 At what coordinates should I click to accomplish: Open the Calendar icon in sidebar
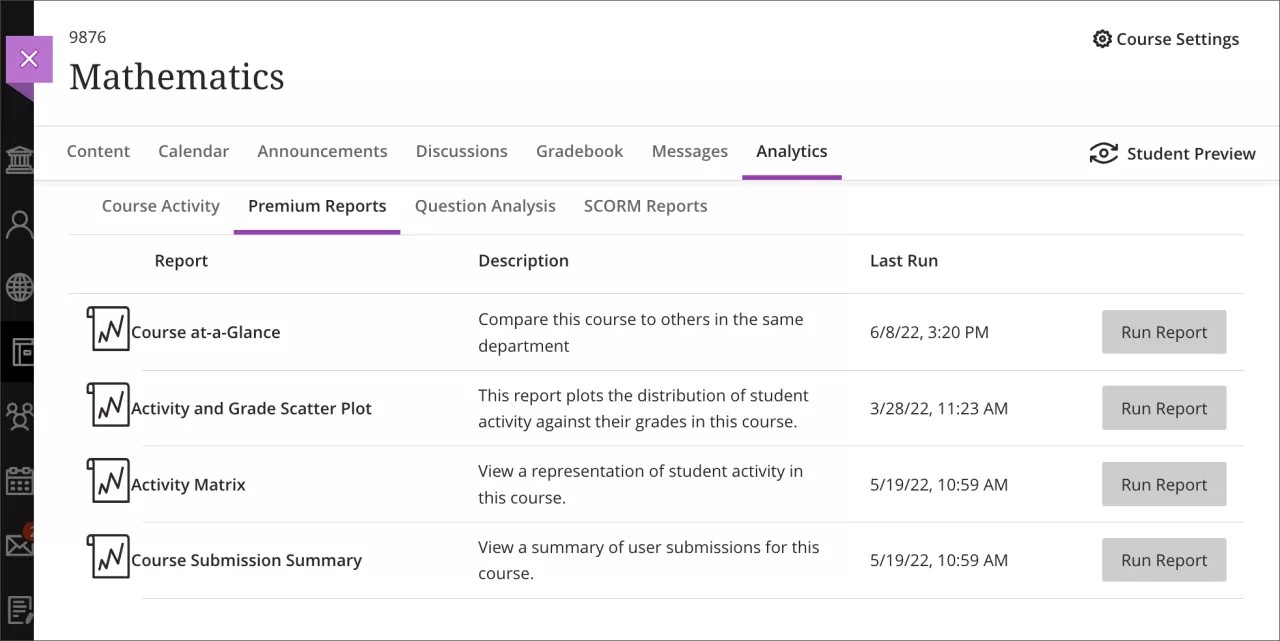pyautogui.click(x=19, y=481)
